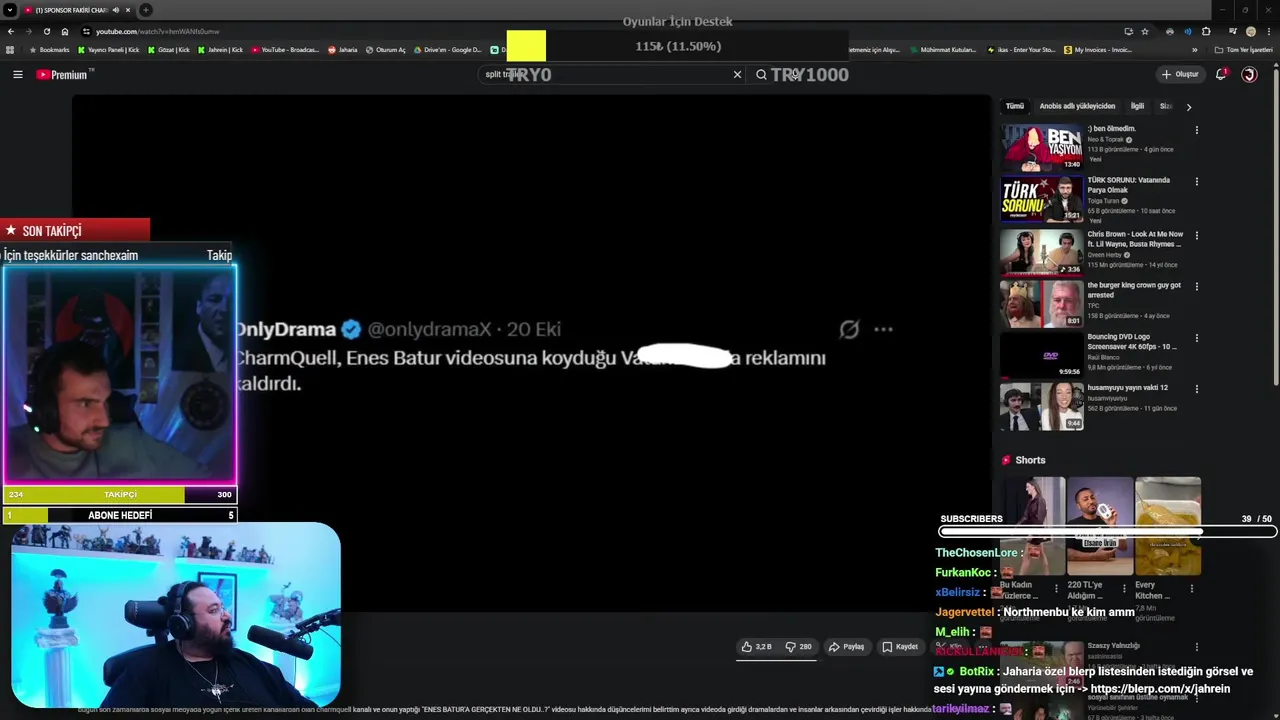Select Anobis adlı yükleyiciden chip
The image size is (1280, 720).
[x=1077, y=106]
